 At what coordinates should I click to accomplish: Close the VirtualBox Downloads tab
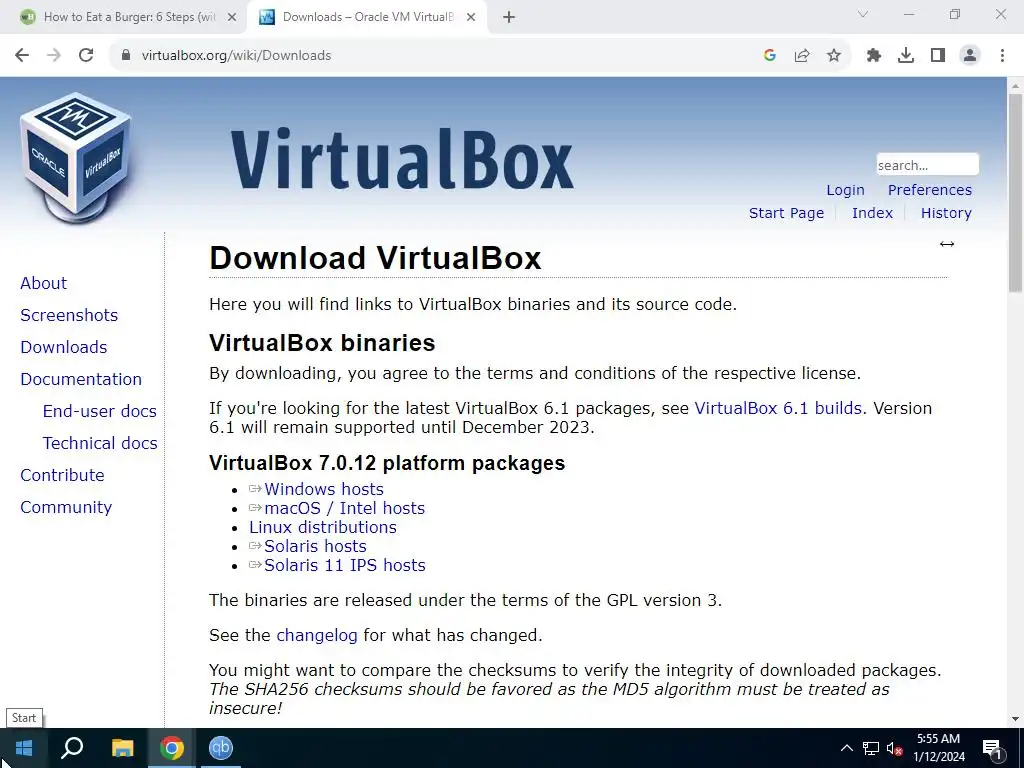[471, 18]
